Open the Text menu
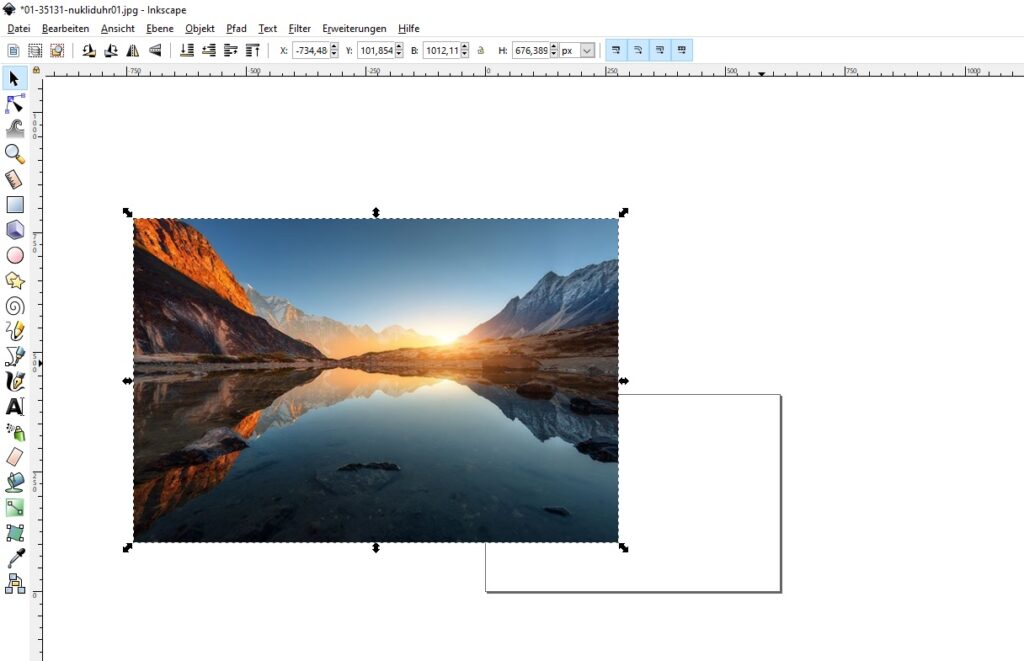The image size is (1024, 661). [268, 28]
